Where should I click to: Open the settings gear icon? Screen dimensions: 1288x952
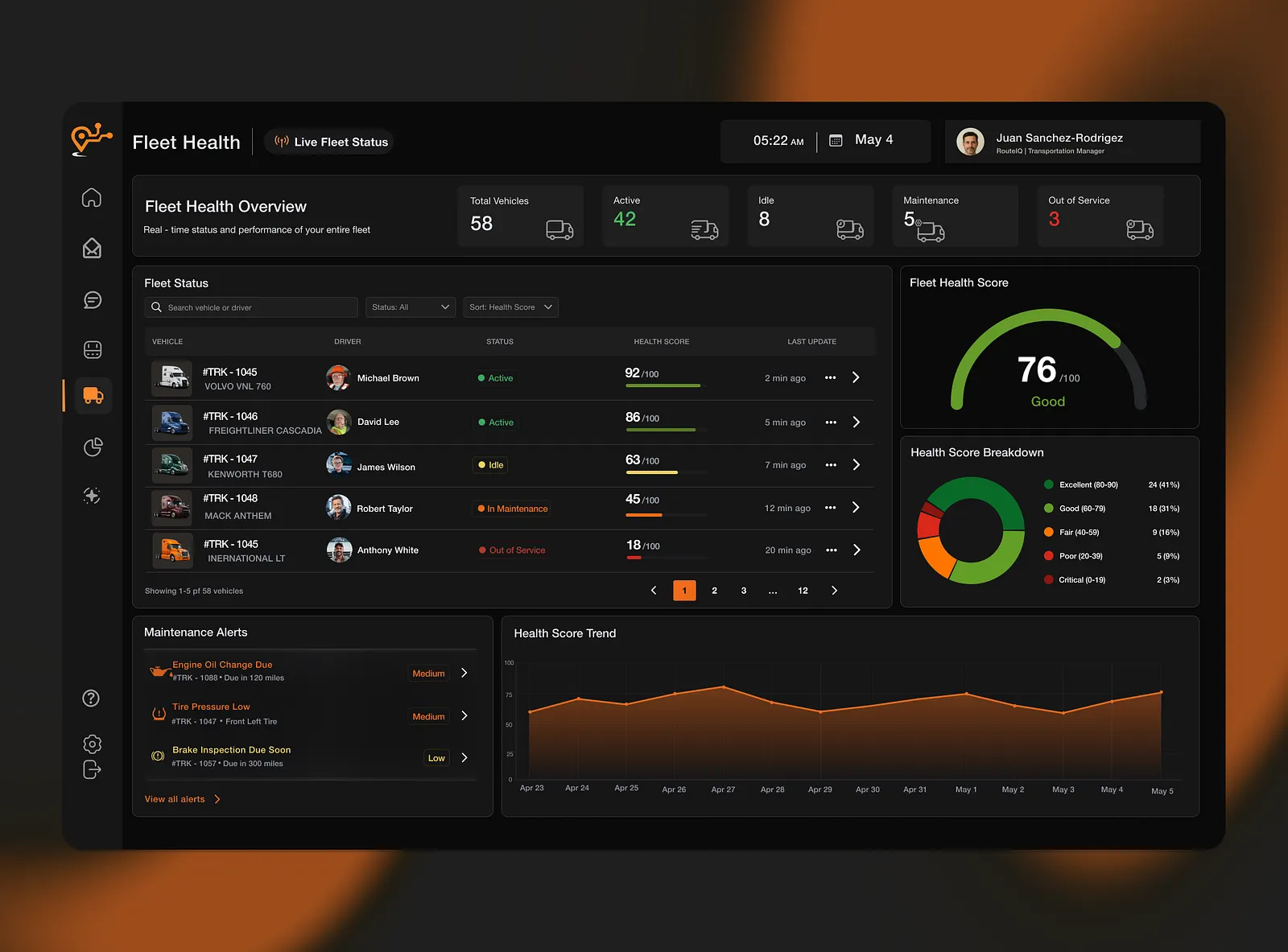93,744
